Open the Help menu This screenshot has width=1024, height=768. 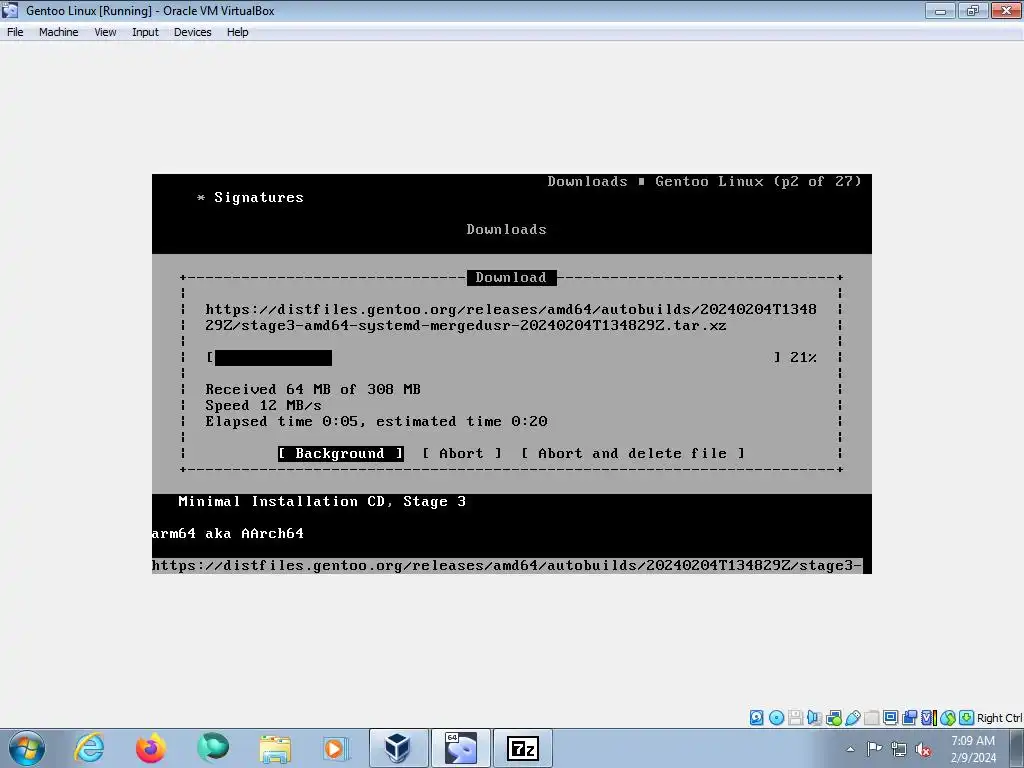pos(238,32)
